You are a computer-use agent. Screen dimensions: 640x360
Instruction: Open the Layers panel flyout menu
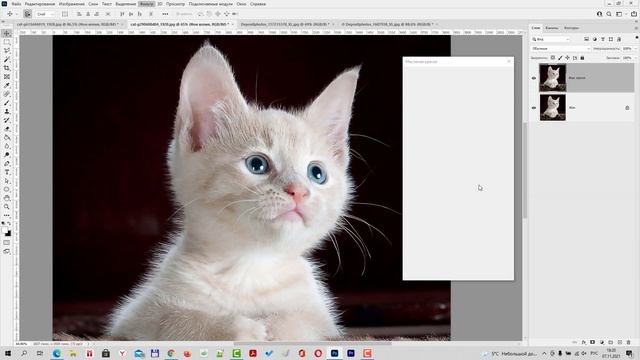(x=636, y=28)
